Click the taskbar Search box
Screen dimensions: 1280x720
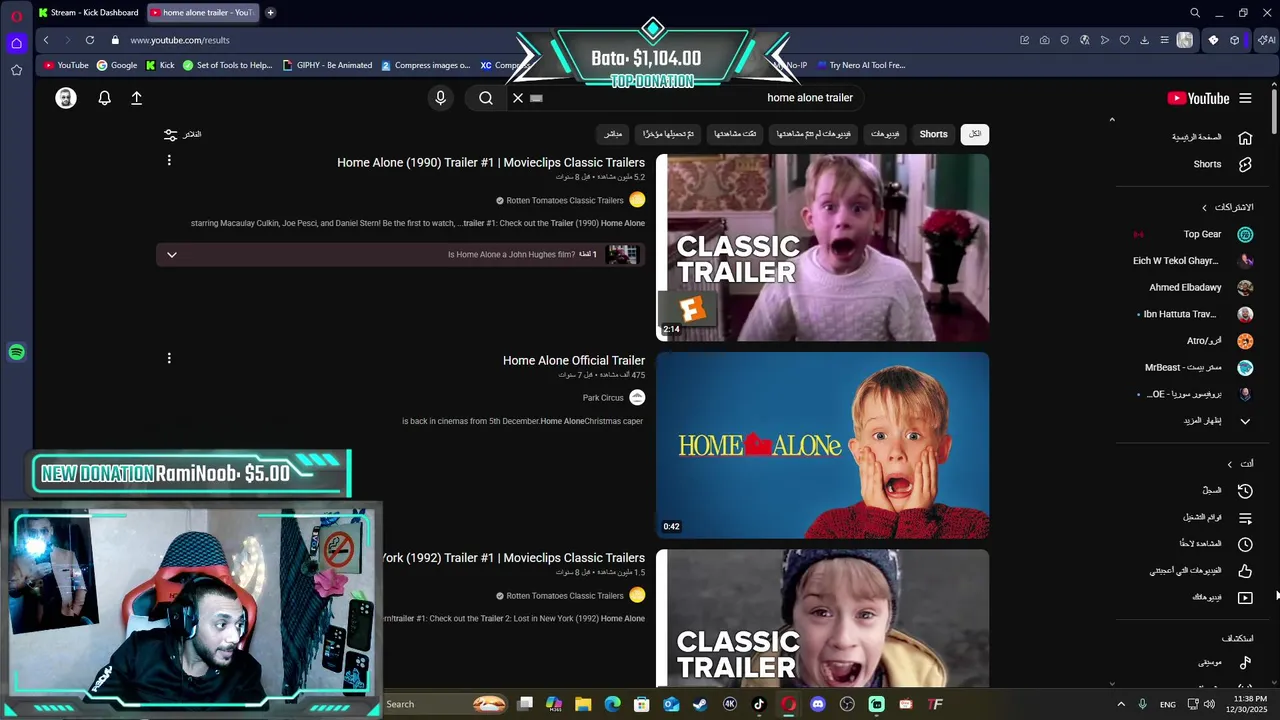pos(446,704)
